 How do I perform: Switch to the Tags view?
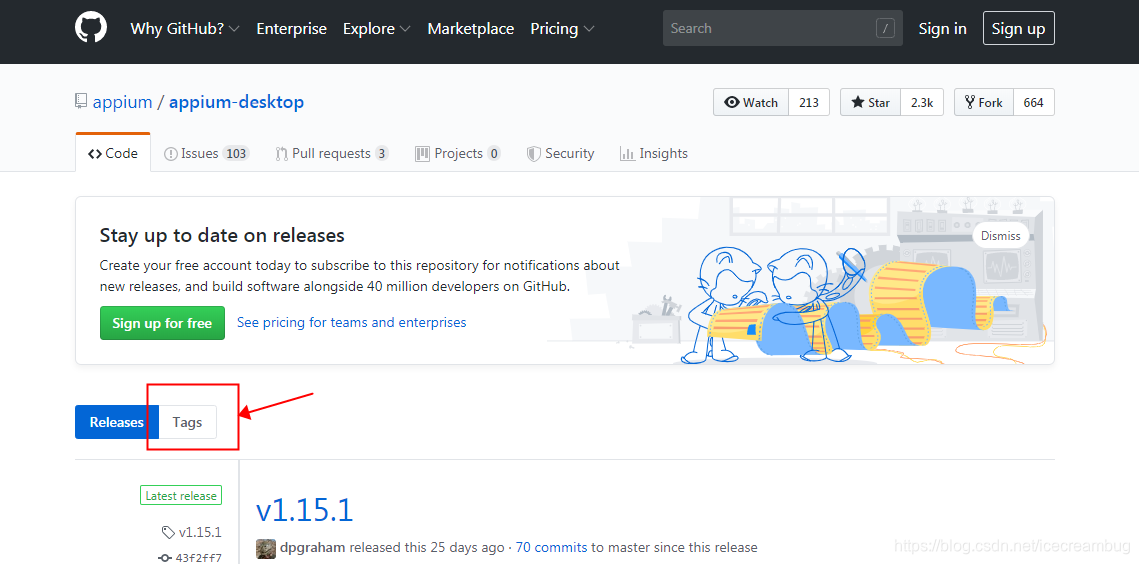[187, 422]
